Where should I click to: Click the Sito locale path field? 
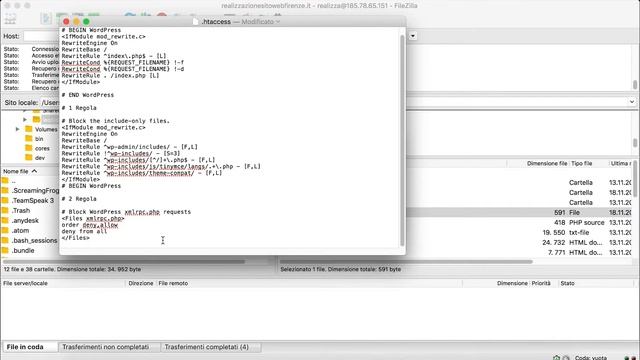50,102
